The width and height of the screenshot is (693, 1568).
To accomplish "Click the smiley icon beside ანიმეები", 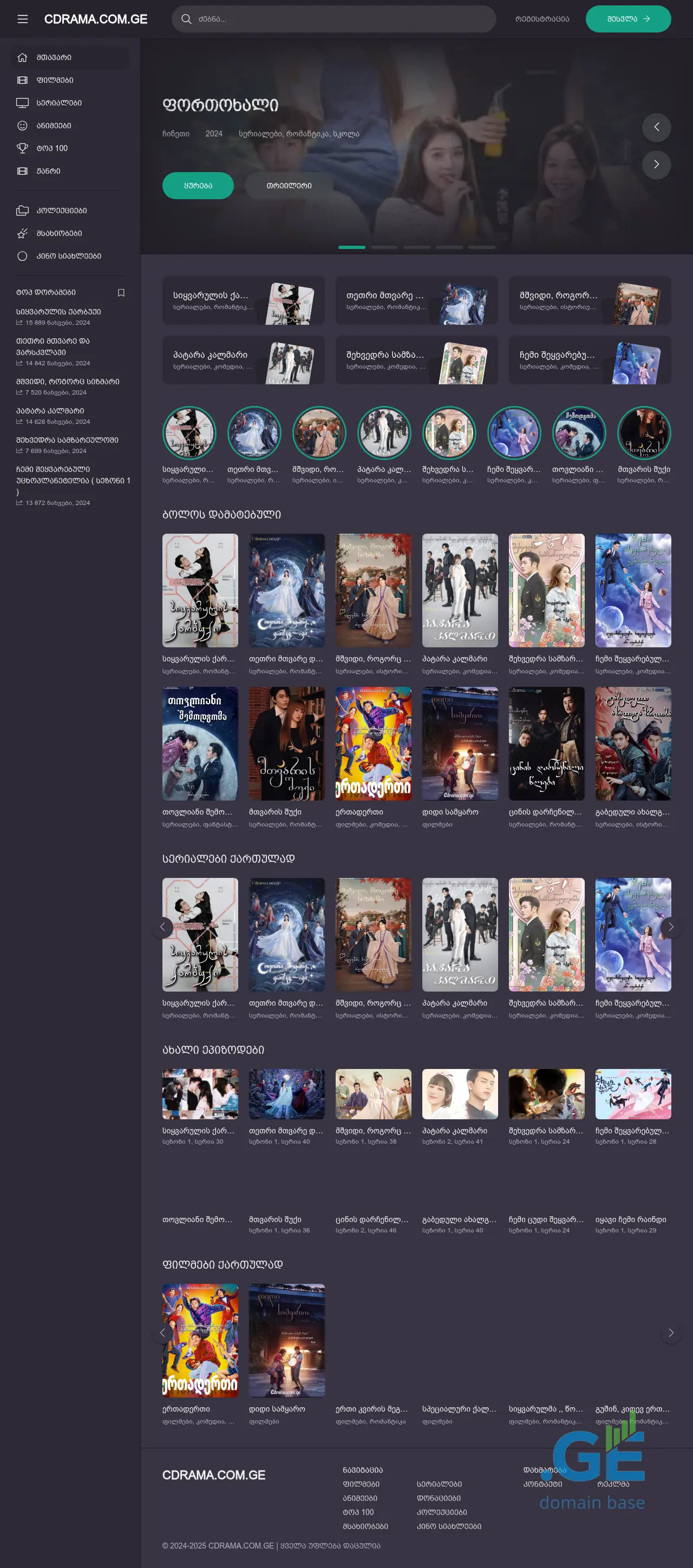I will (23, 126).
